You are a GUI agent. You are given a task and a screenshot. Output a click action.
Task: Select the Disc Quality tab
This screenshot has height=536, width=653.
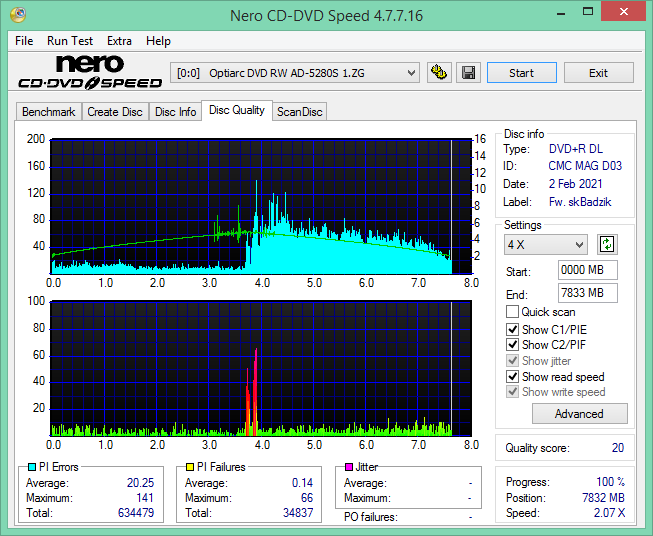pos(237,110)
